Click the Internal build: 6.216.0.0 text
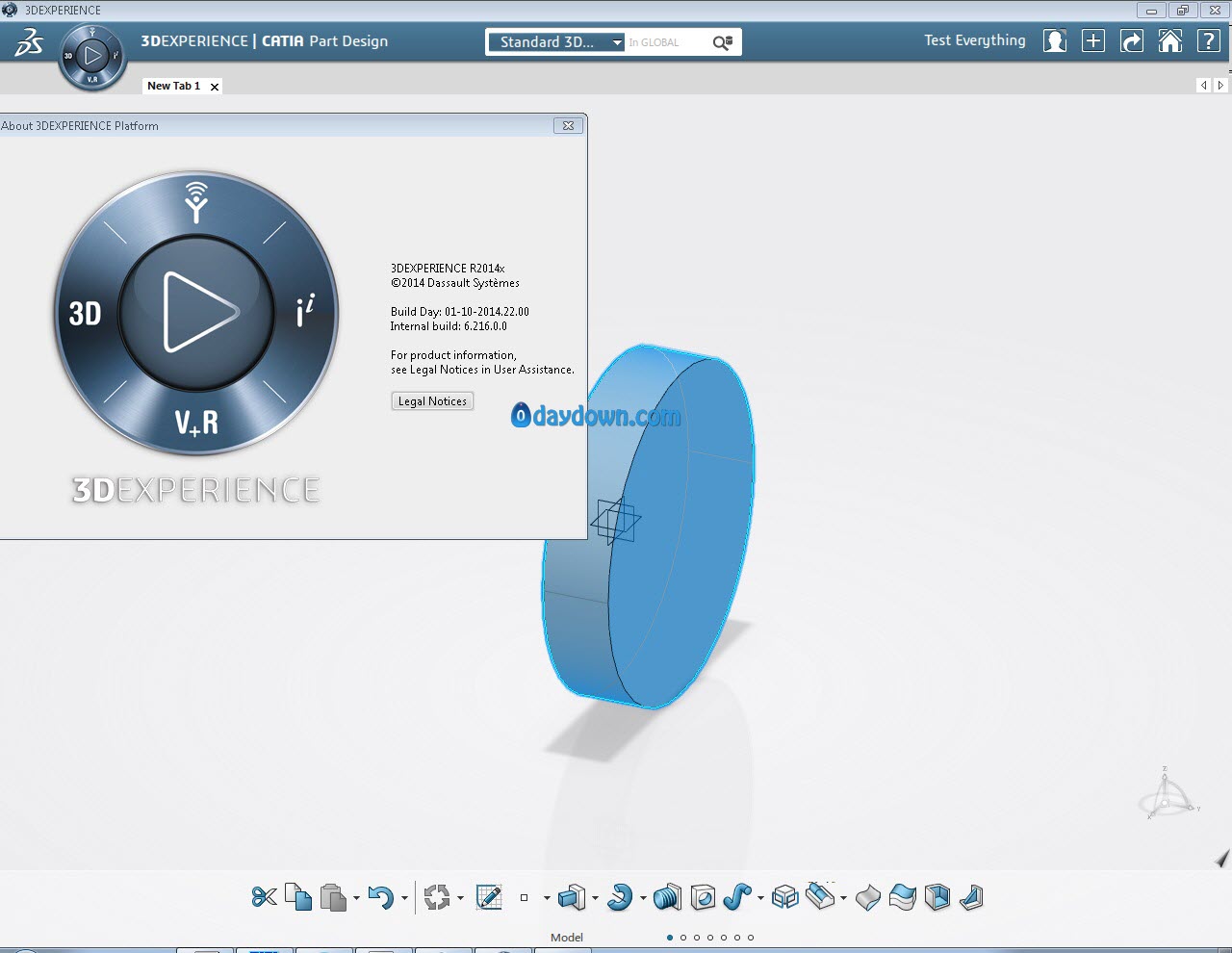This screenshot has height=953, width=1232. tap(449, 326)
